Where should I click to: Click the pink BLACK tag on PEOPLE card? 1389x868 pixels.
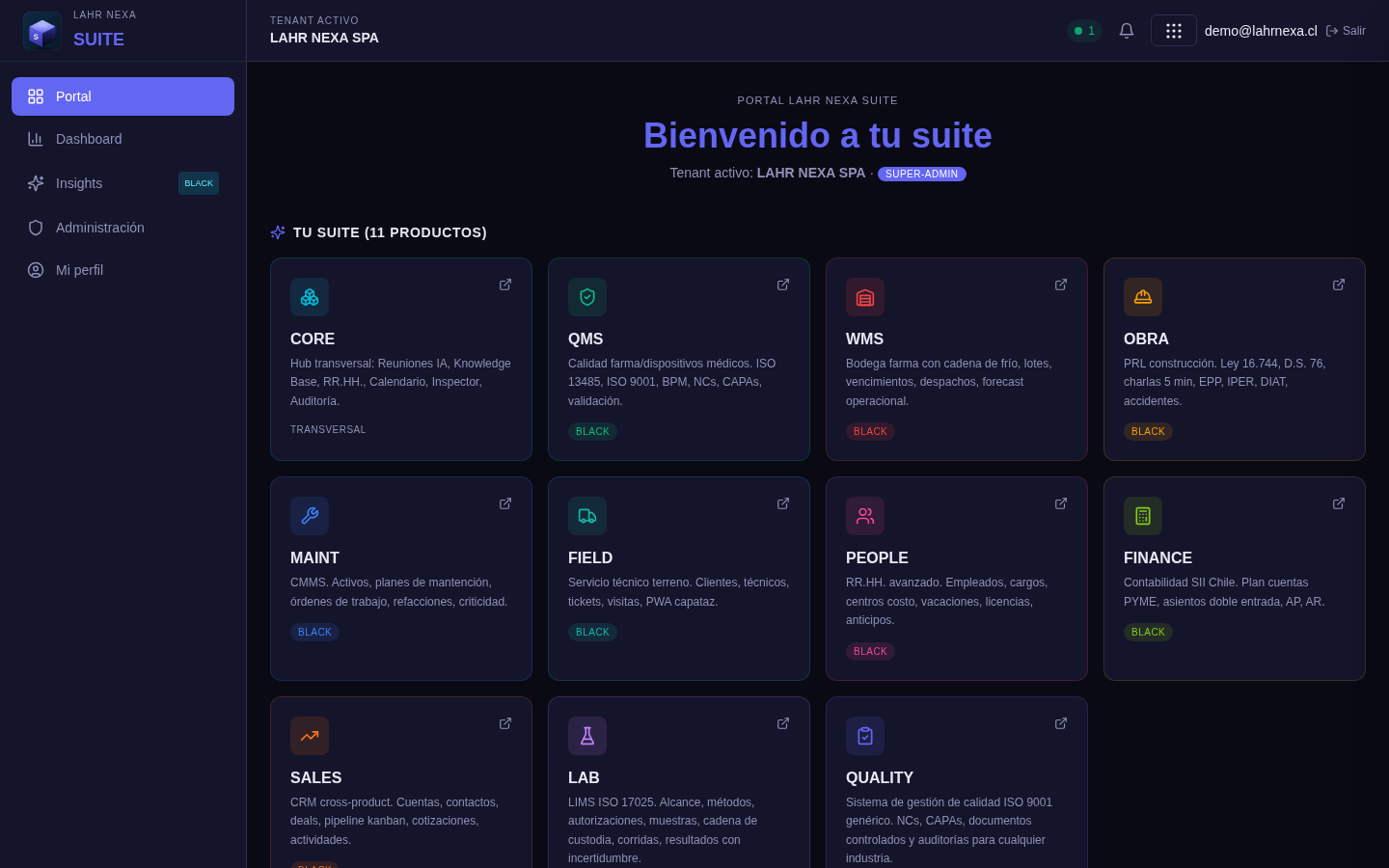tap(870, 652)
